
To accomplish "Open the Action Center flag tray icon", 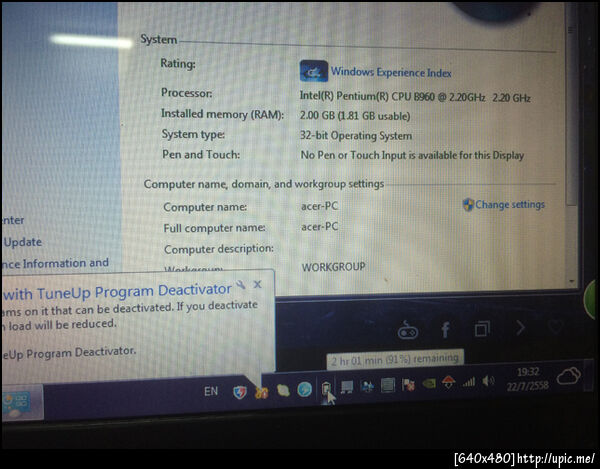I will point(408,384).
